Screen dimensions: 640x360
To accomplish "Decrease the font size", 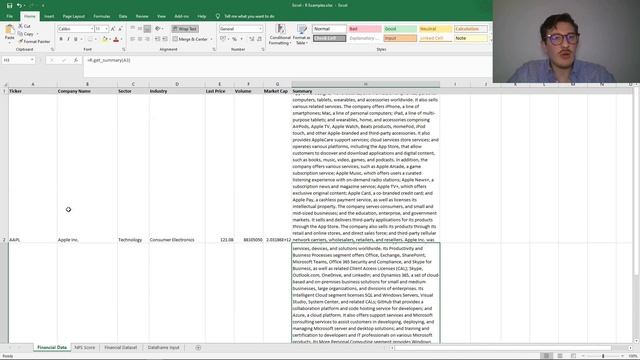I will pyautogui.click(x=120, y=29).
